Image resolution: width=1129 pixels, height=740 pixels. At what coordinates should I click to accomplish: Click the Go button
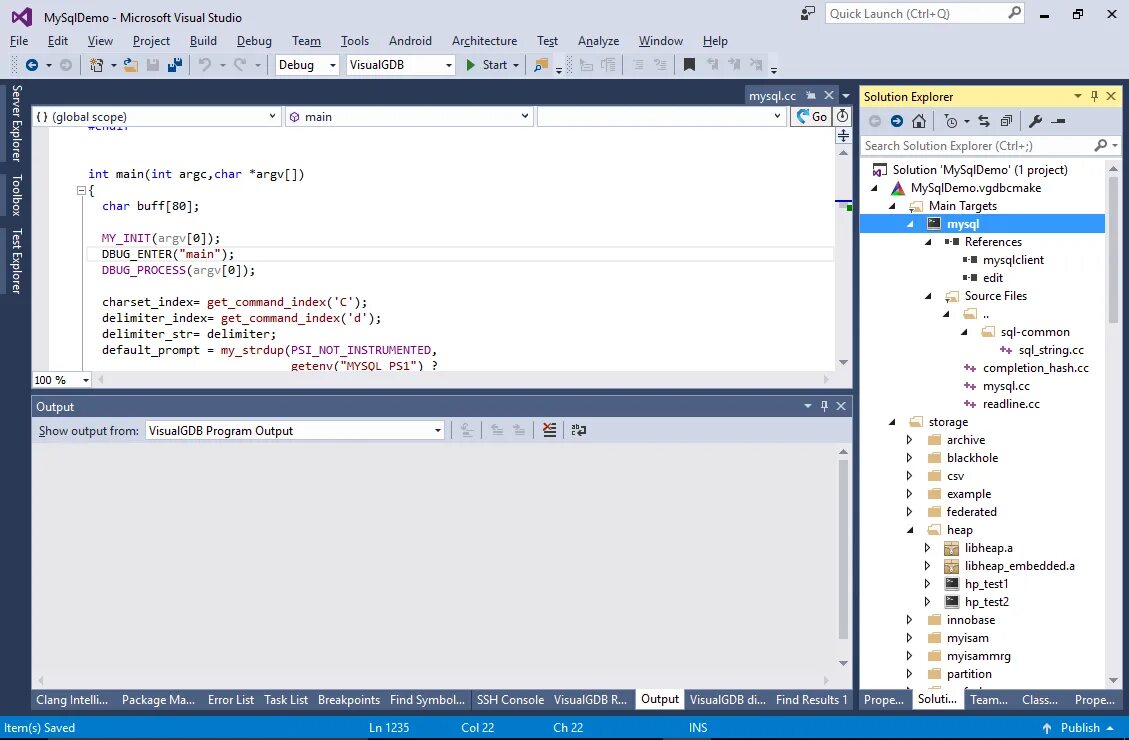coord(811,117)
